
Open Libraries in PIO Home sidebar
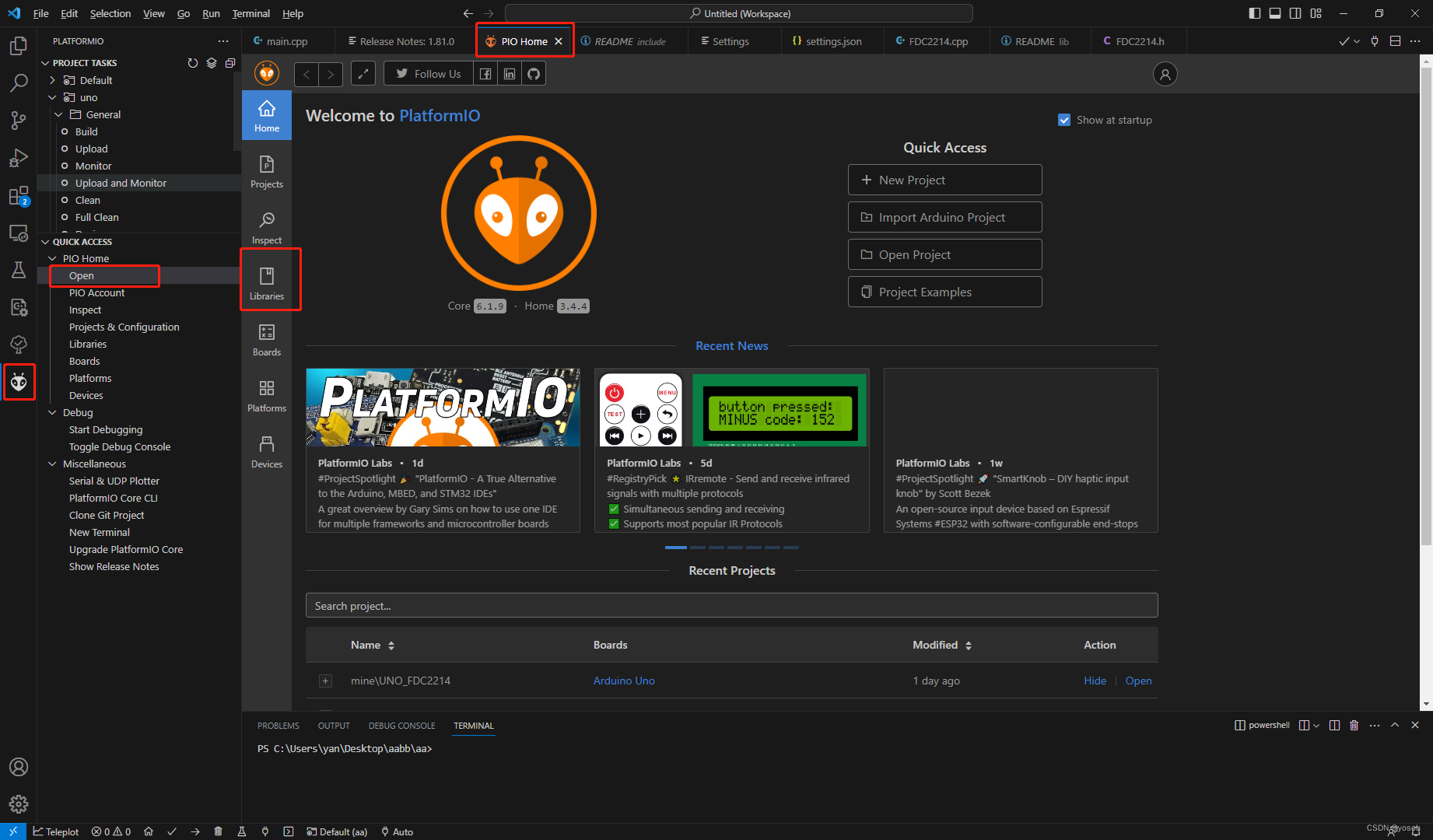[267, 284]
